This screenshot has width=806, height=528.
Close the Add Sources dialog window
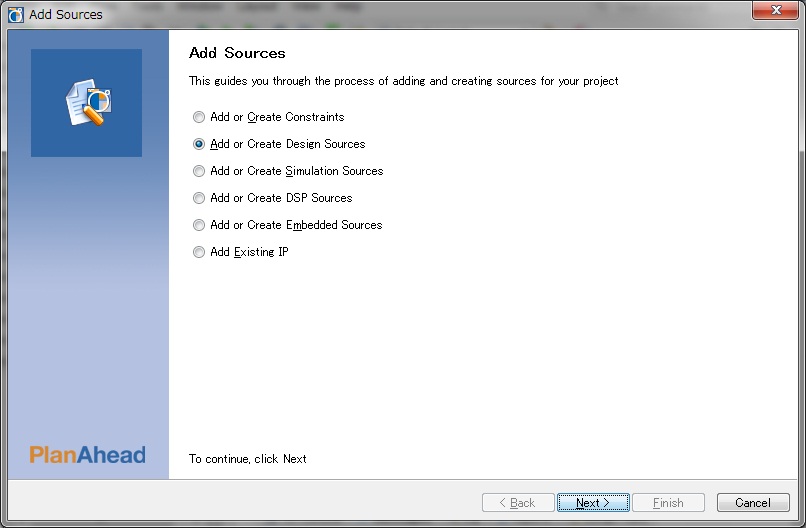point(776,10)
